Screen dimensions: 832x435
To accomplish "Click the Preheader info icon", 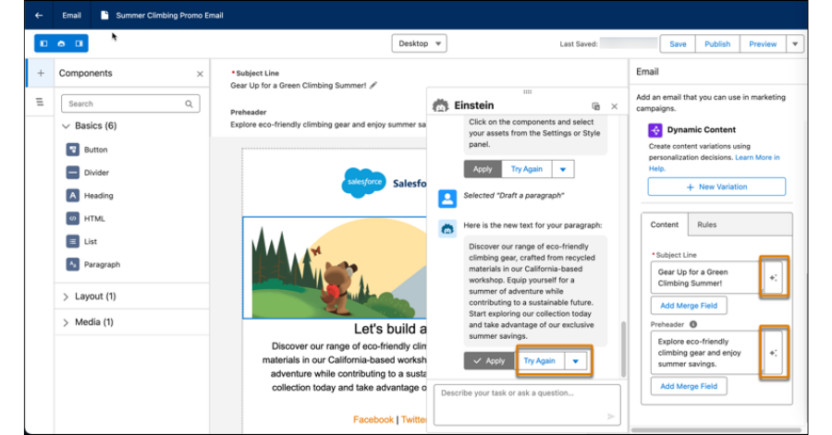I will pos(693,324).
